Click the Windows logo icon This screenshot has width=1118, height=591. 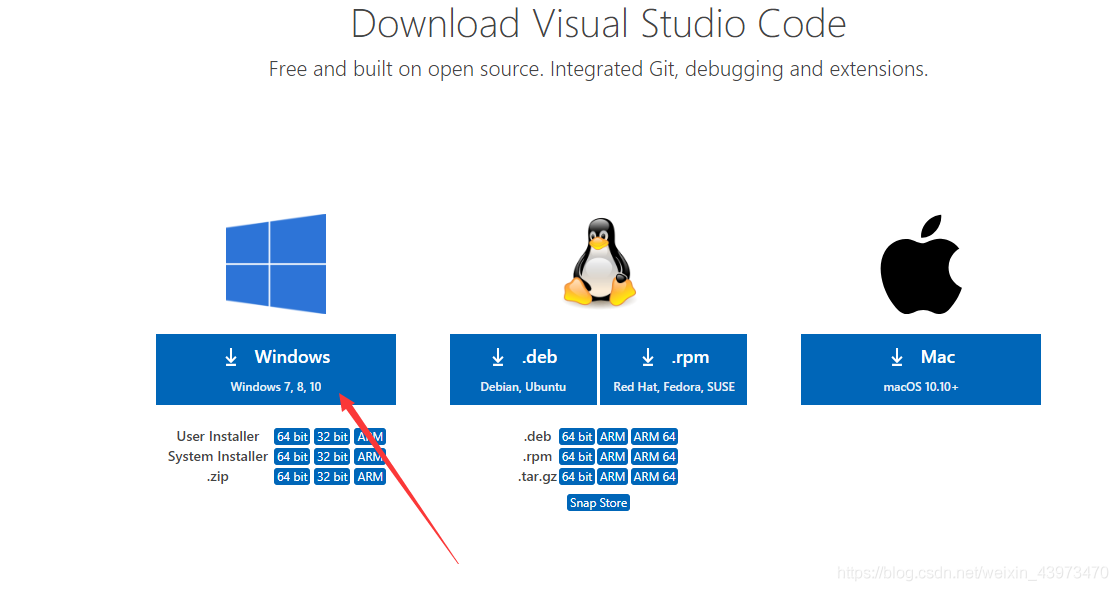tap(276, 264)
